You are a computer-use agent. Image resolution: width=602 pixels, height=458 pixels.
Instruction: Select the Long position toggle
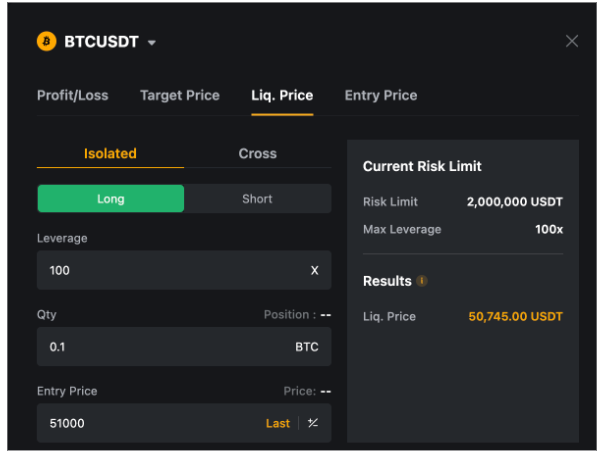[111, 198]
